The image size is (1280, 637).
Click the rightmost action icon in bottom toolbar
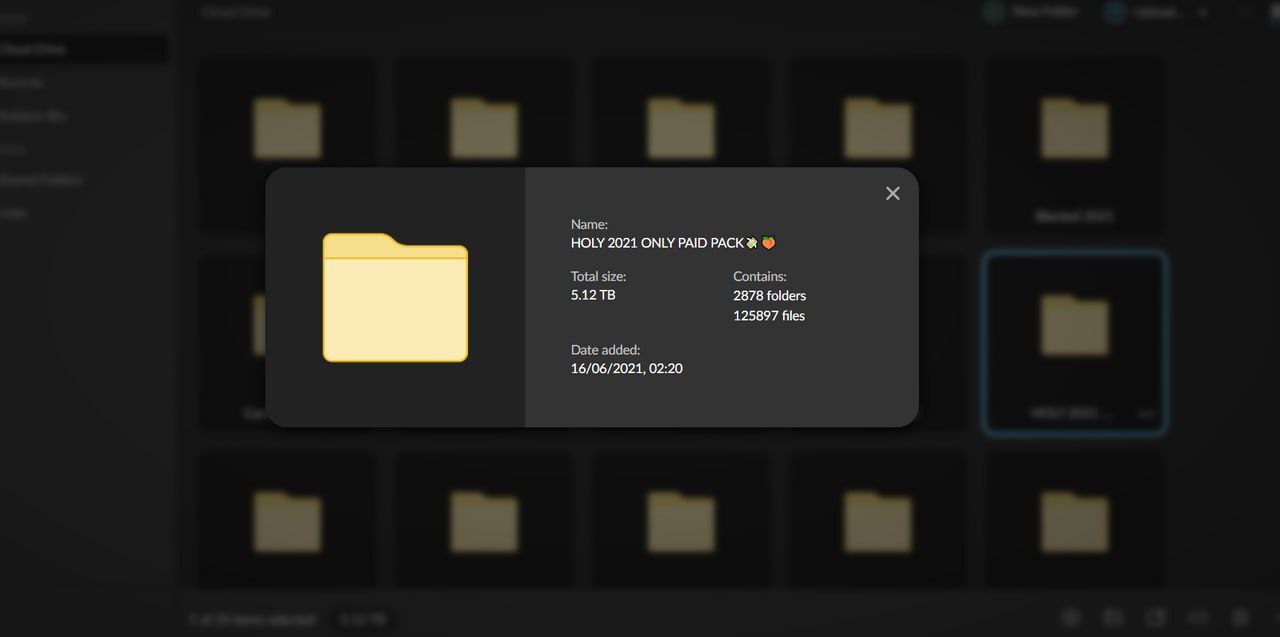click(x=1240, y=619)
